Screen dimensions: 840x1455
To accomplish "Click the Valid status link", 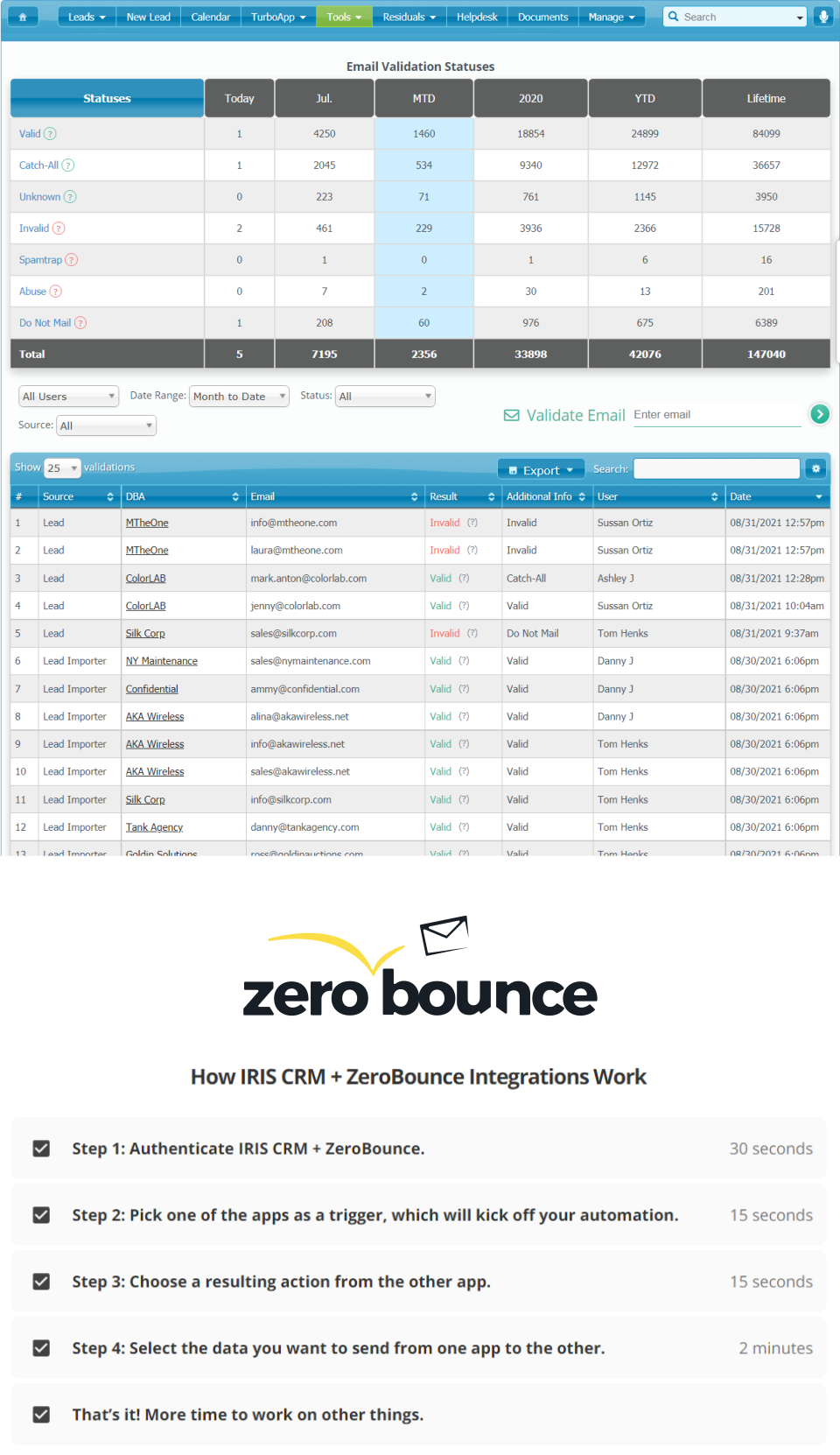I will tap(30, 134).
